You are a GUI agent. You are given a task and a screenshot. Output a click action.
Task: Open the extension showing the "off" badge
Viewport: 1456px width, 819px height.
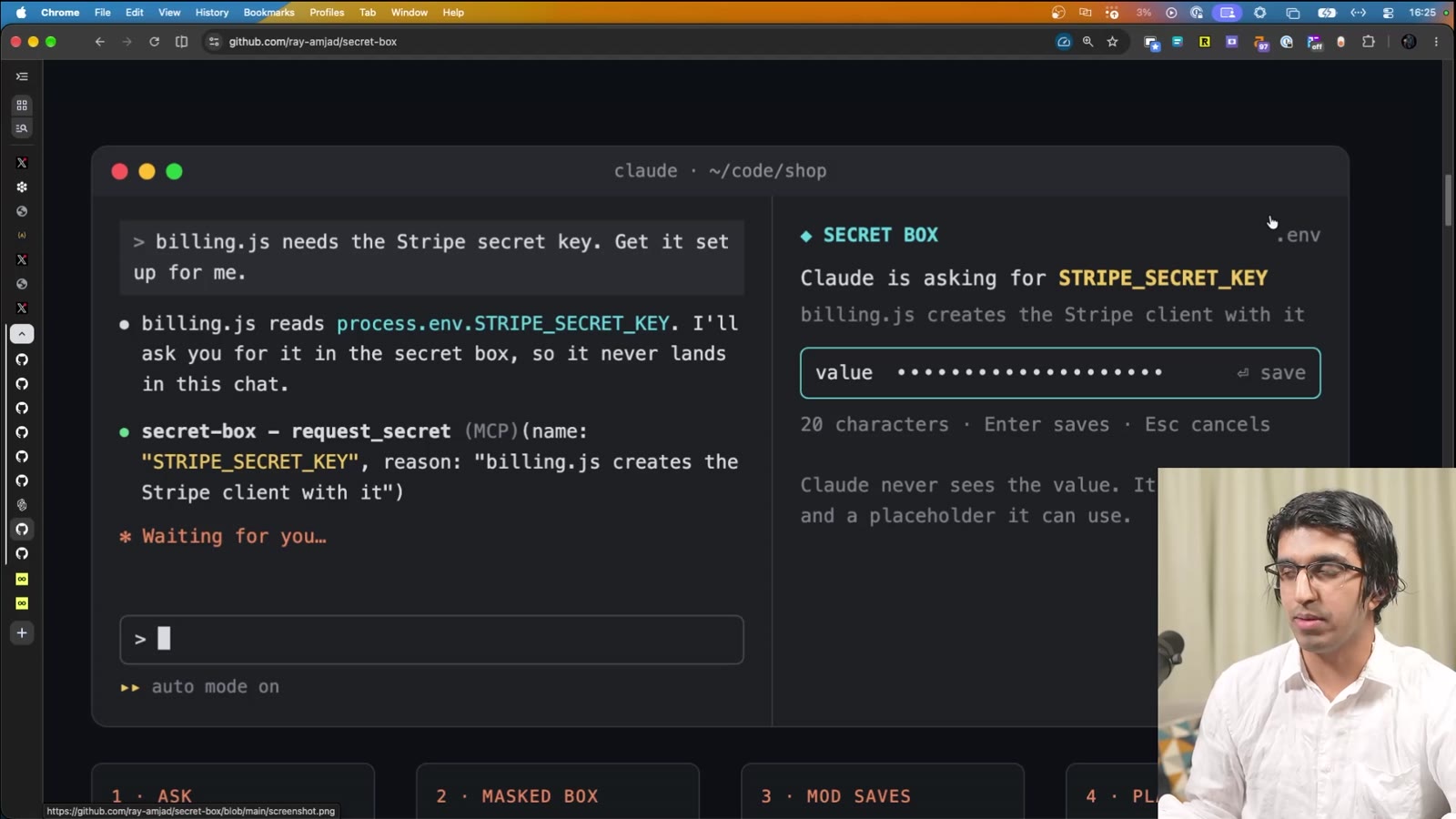1315,43
